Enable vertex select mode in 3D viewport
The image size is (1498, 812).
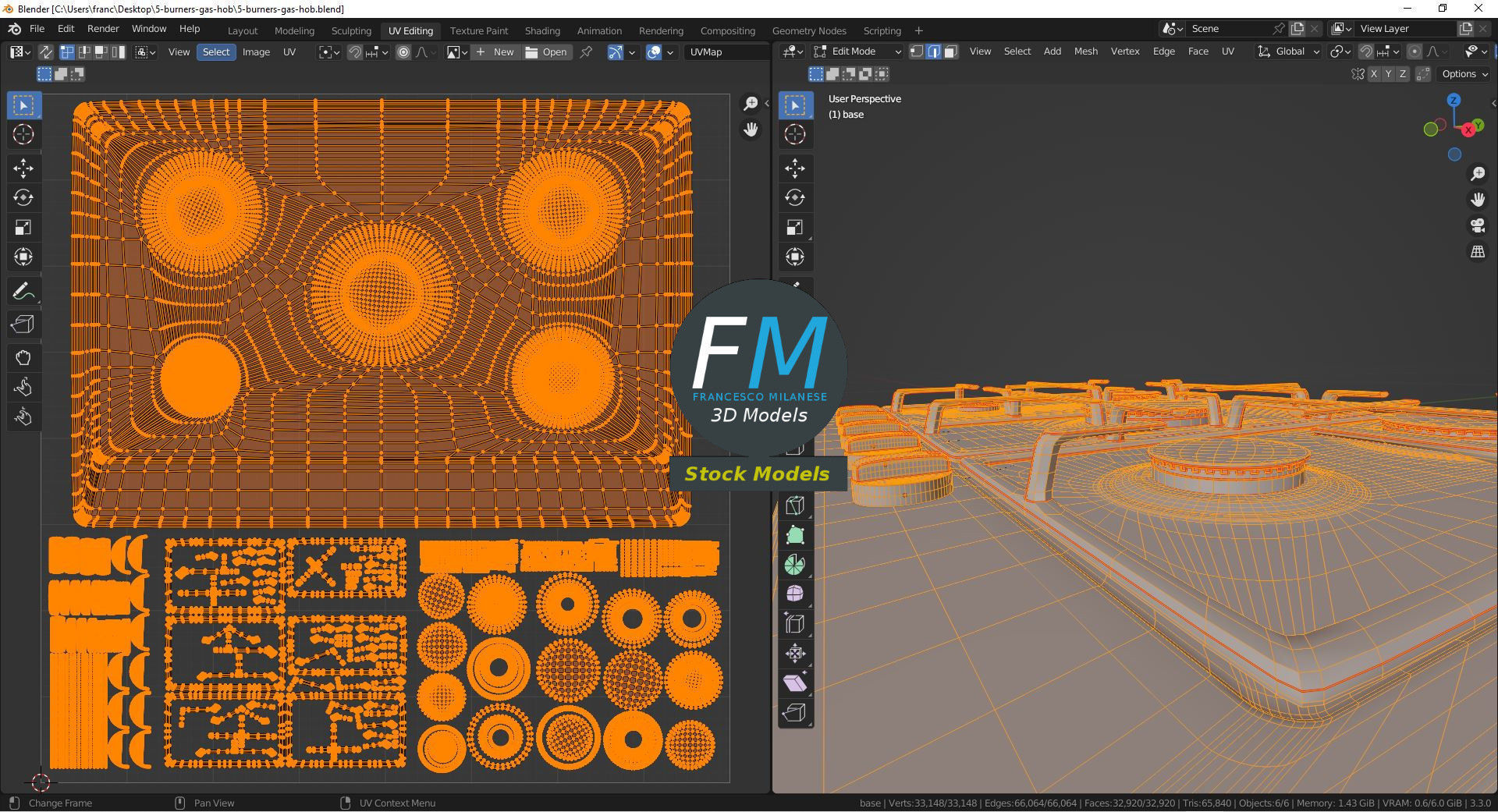coord(917,51)
